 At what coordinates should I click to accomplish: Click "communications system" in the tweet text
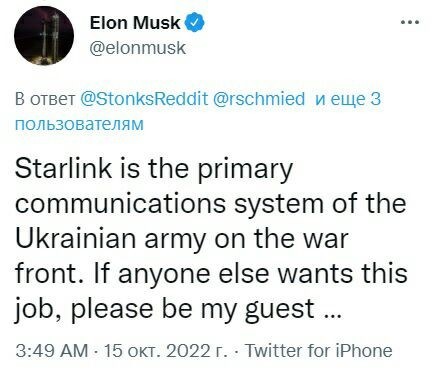pyautogui.click(x=169, y=203)
